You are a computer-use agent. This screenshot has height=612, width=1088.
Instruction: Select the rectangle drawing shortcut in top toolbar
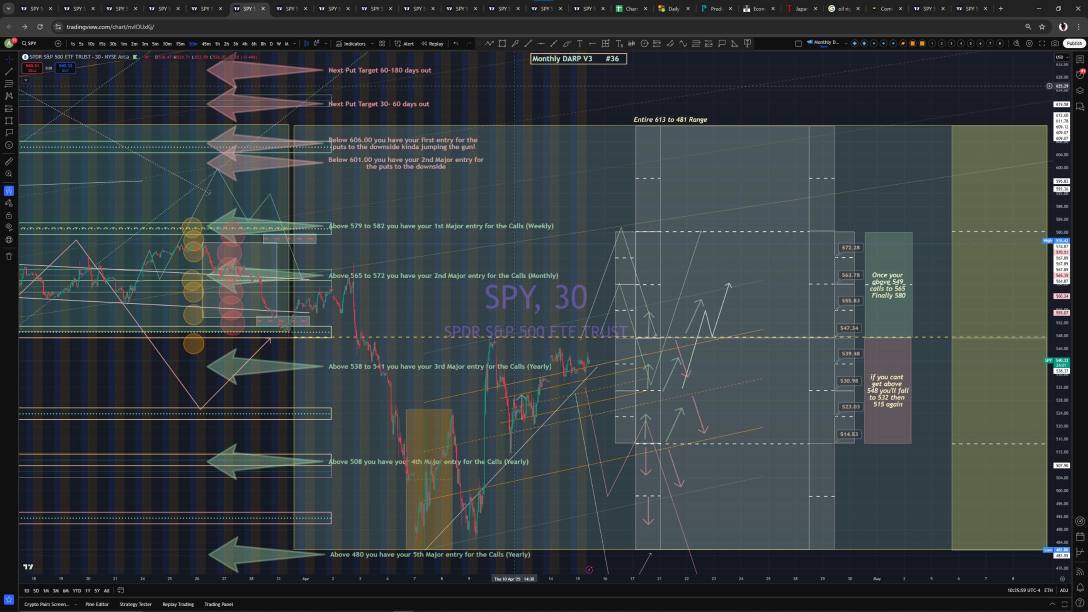pyautogui.click(x=502, y=43)
